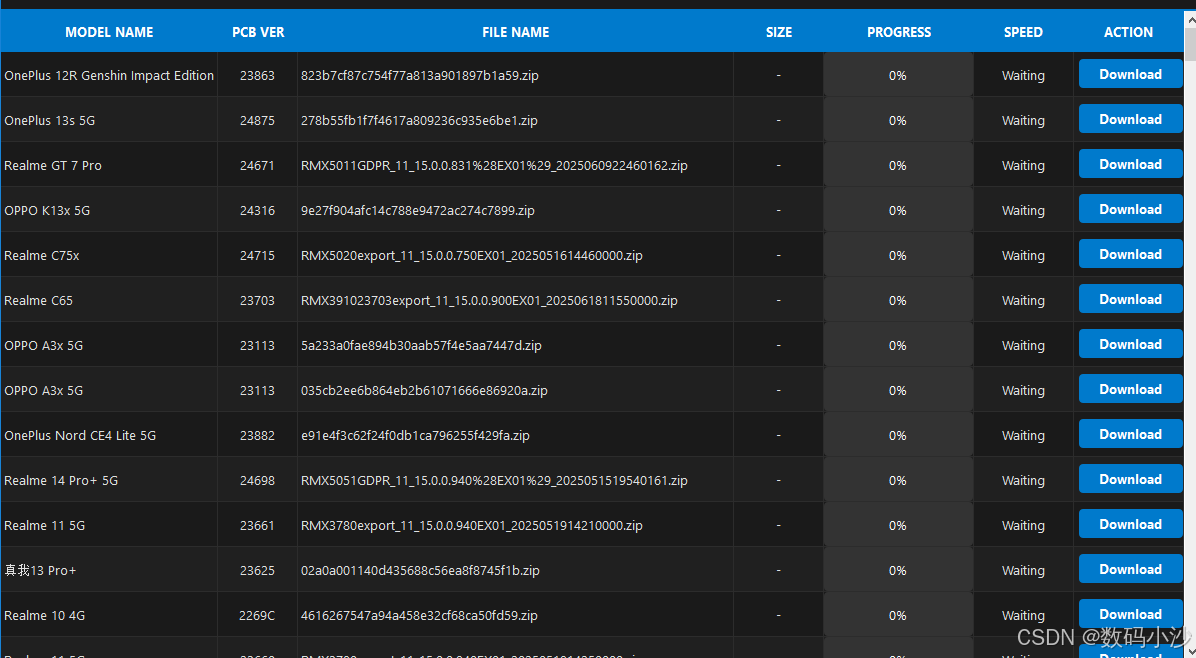Click file name 02a0a001140d435688c56ea8f8745f1b.zip
The image size is (1196, 658).
[420, 570]
